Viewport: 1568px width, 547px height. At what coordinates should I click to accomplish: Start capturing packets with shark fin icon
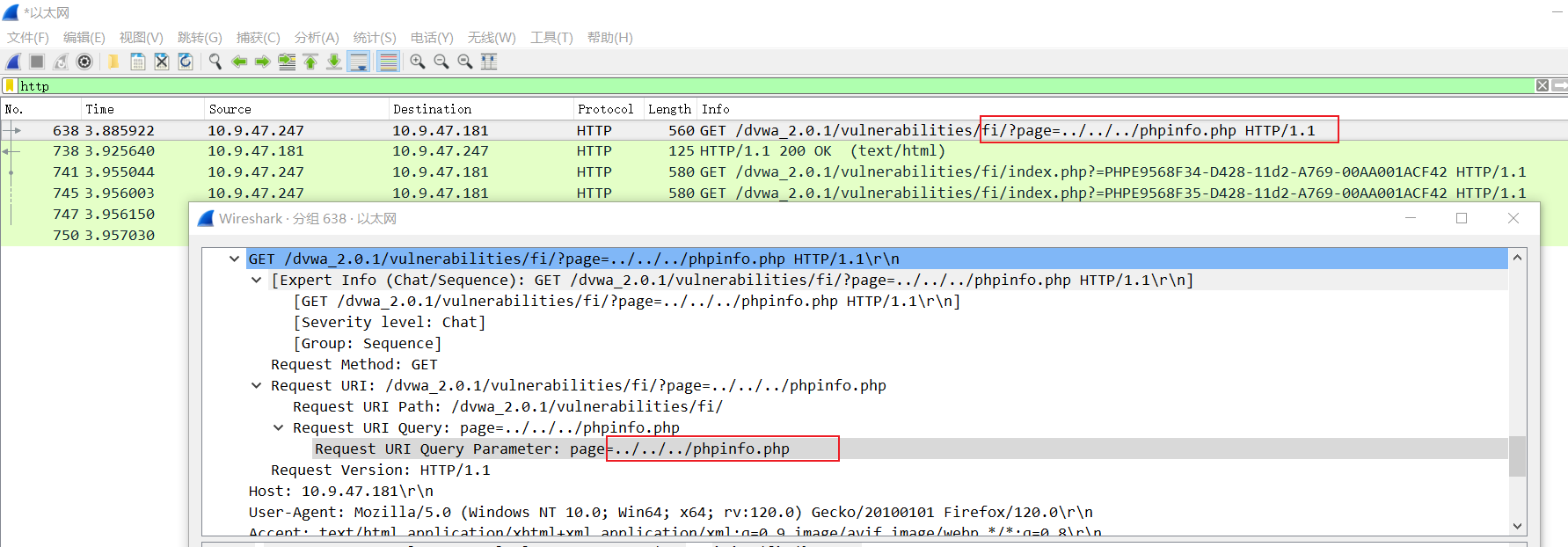[13, 62]
